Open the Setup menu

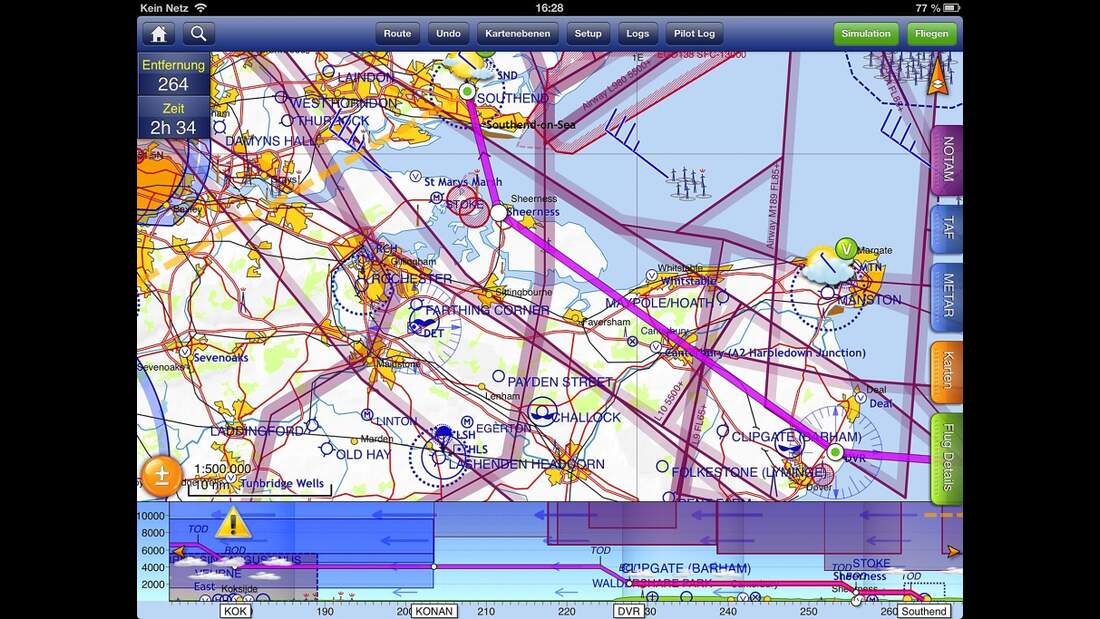click(x=588, y=33)
